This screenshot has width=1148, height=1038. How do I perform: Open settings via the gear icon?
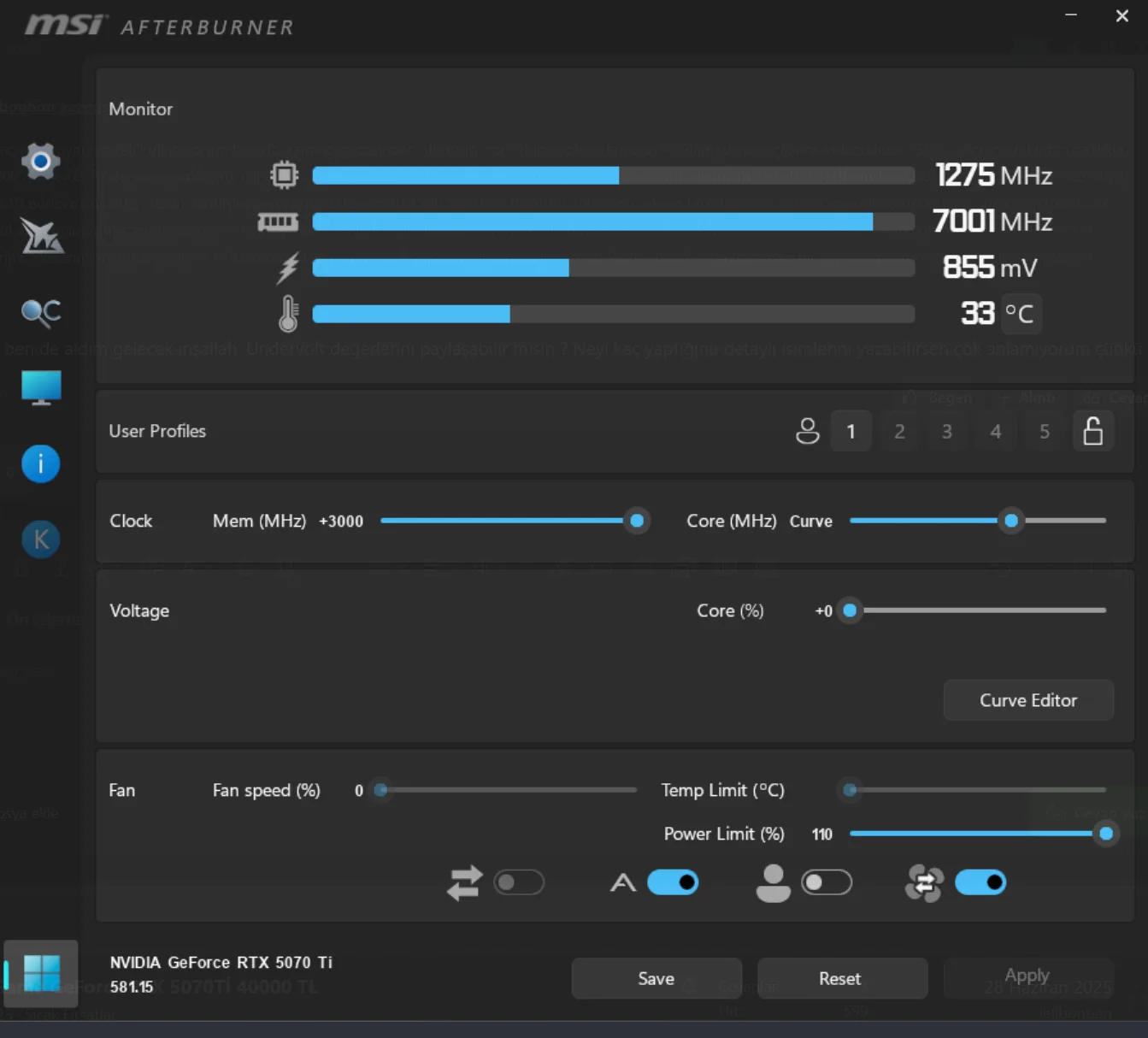[x=40, y=161]
